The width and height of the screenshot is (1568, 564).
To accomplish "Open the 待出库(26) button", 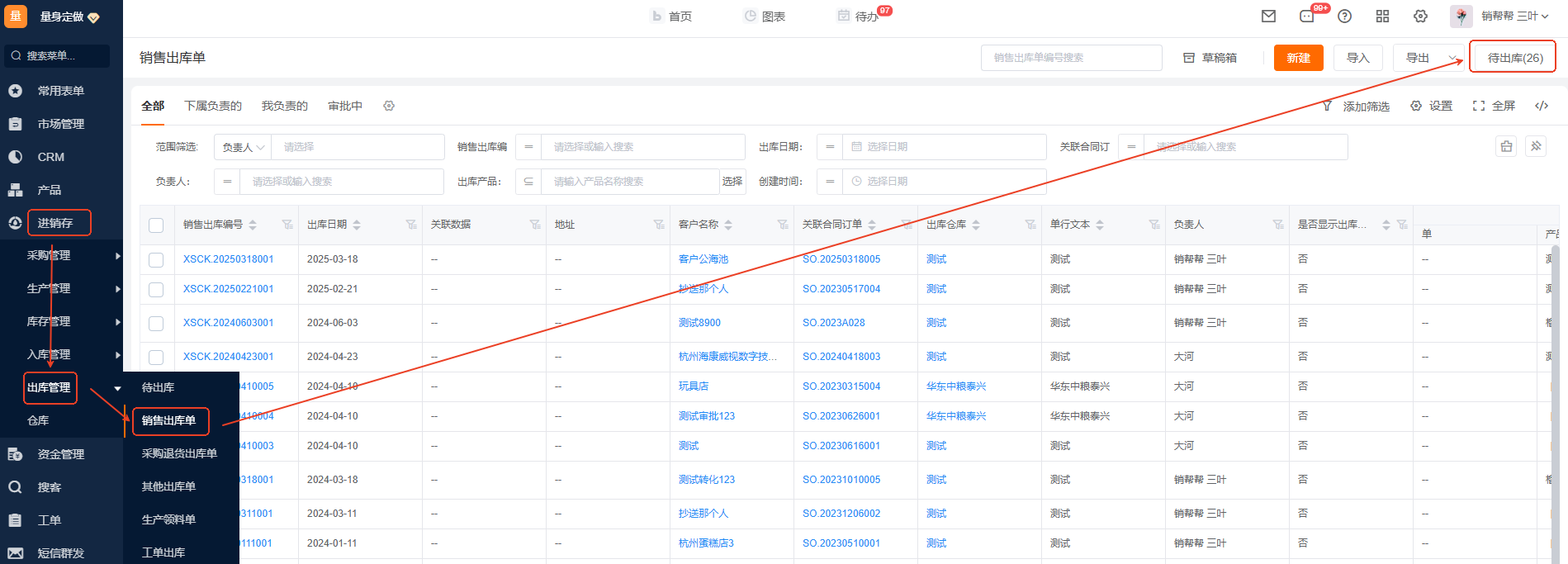I will coord(1515,58).
